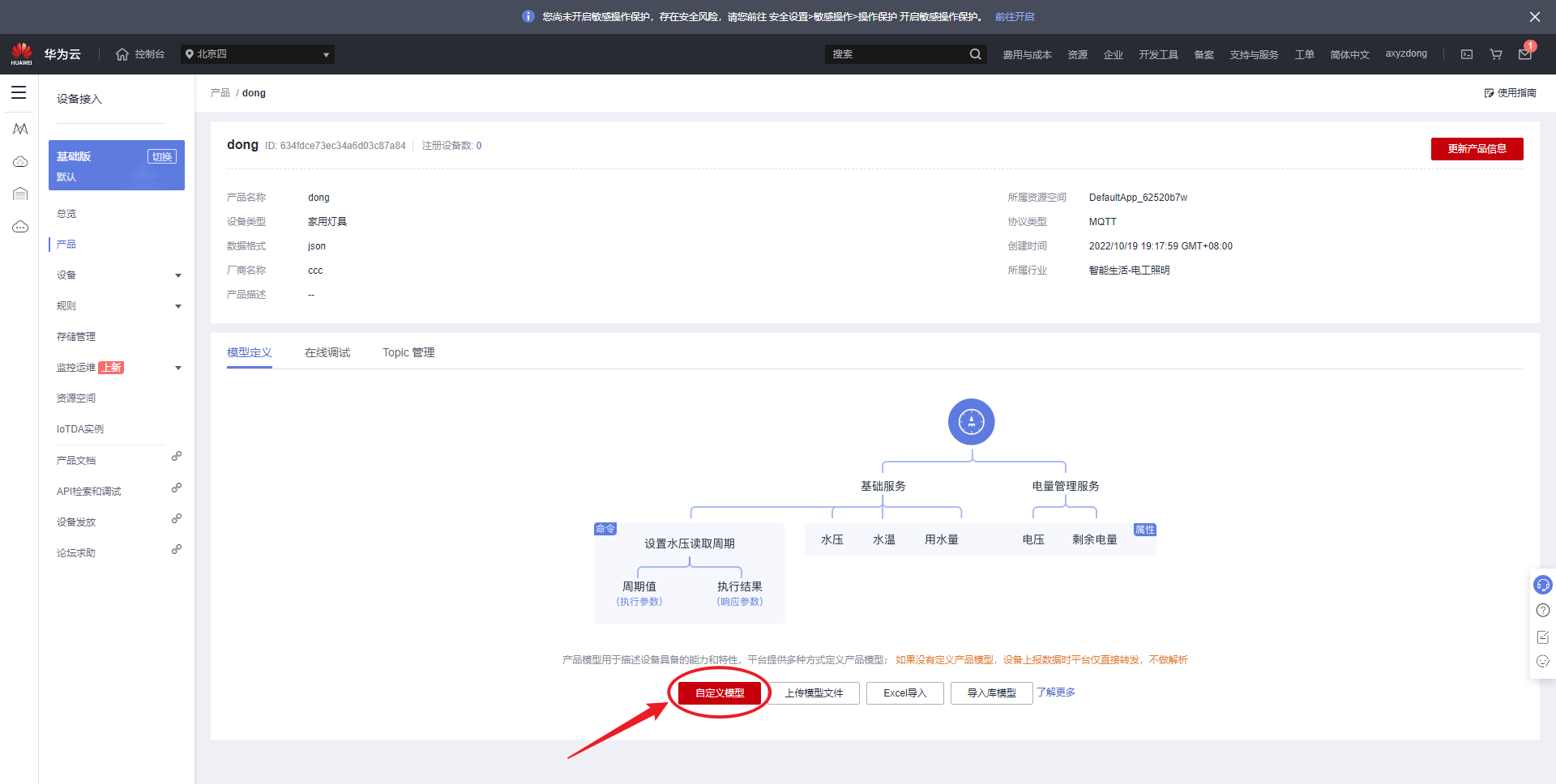The image size is (1556, 784).
Task: Click the 自定义模型 button
Action: coord(720,693)
